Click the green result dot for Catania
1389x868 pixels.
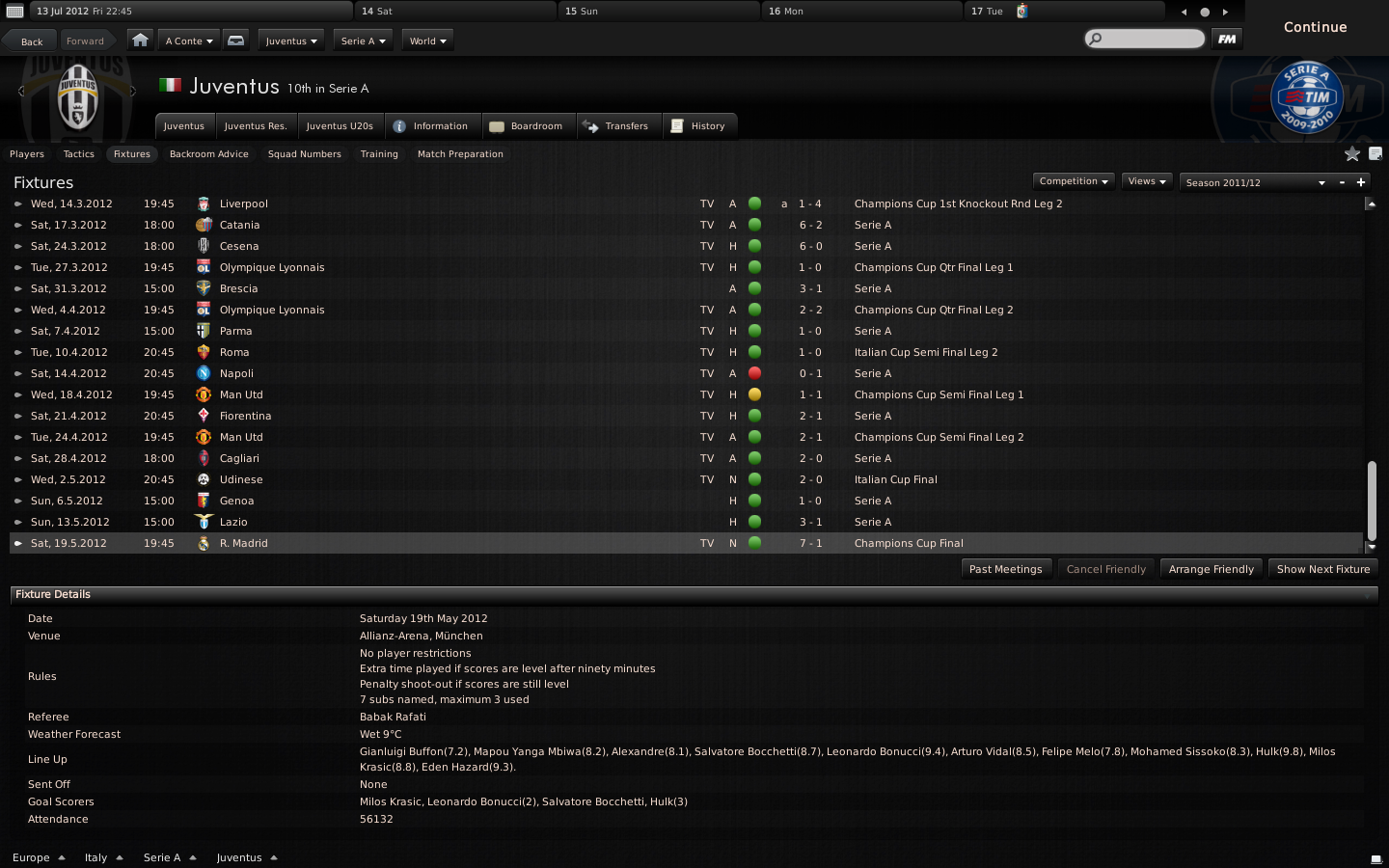pyautogui.click(x=754, y=225)
